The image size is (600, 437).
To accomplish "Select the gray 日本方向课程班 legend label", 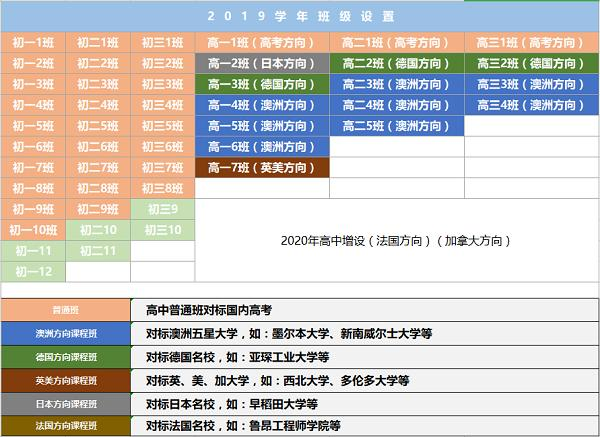I will (65, 403).
